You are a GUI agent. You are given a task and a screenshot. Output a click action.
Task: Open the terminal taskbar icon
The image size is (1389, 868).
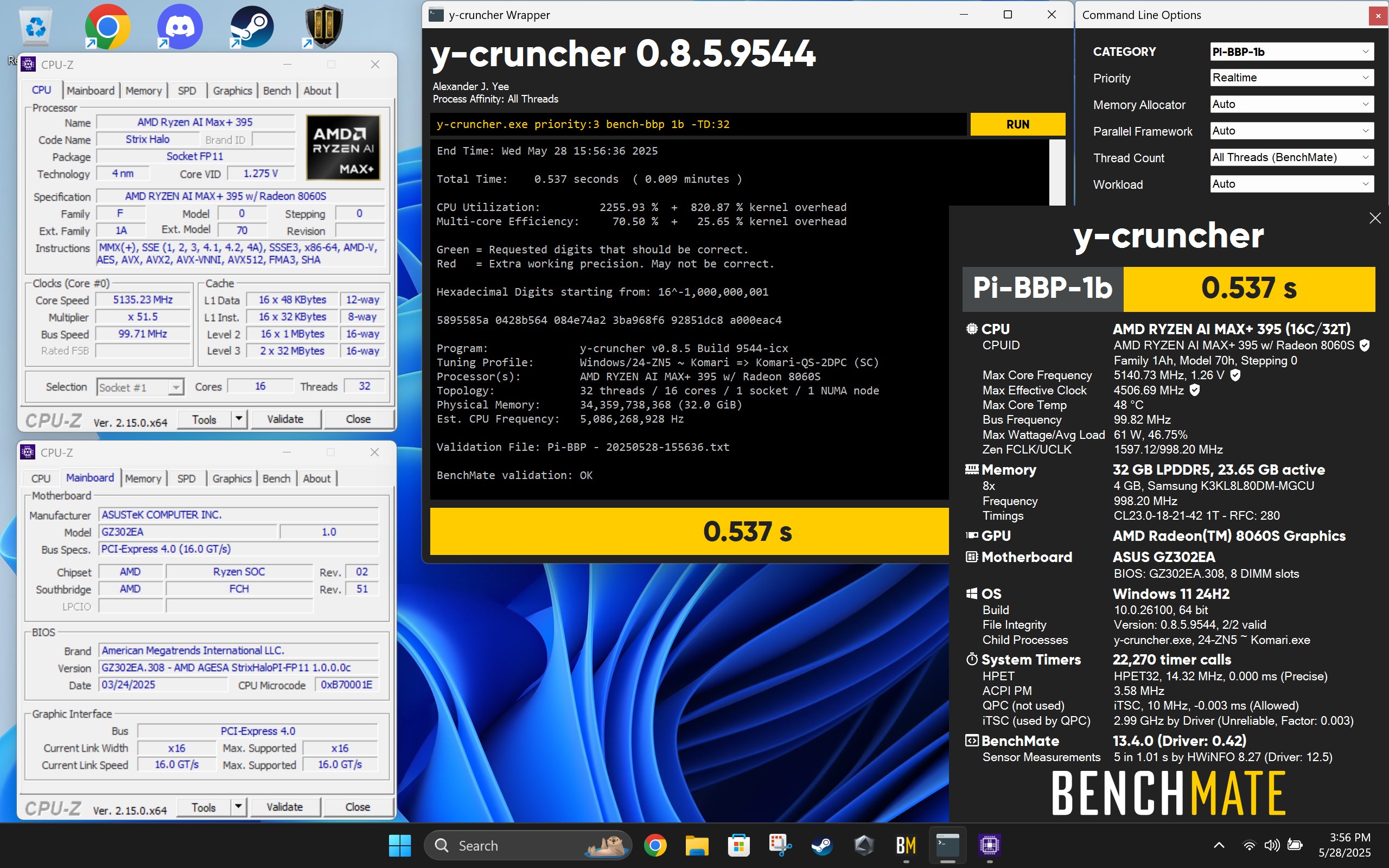948,845
